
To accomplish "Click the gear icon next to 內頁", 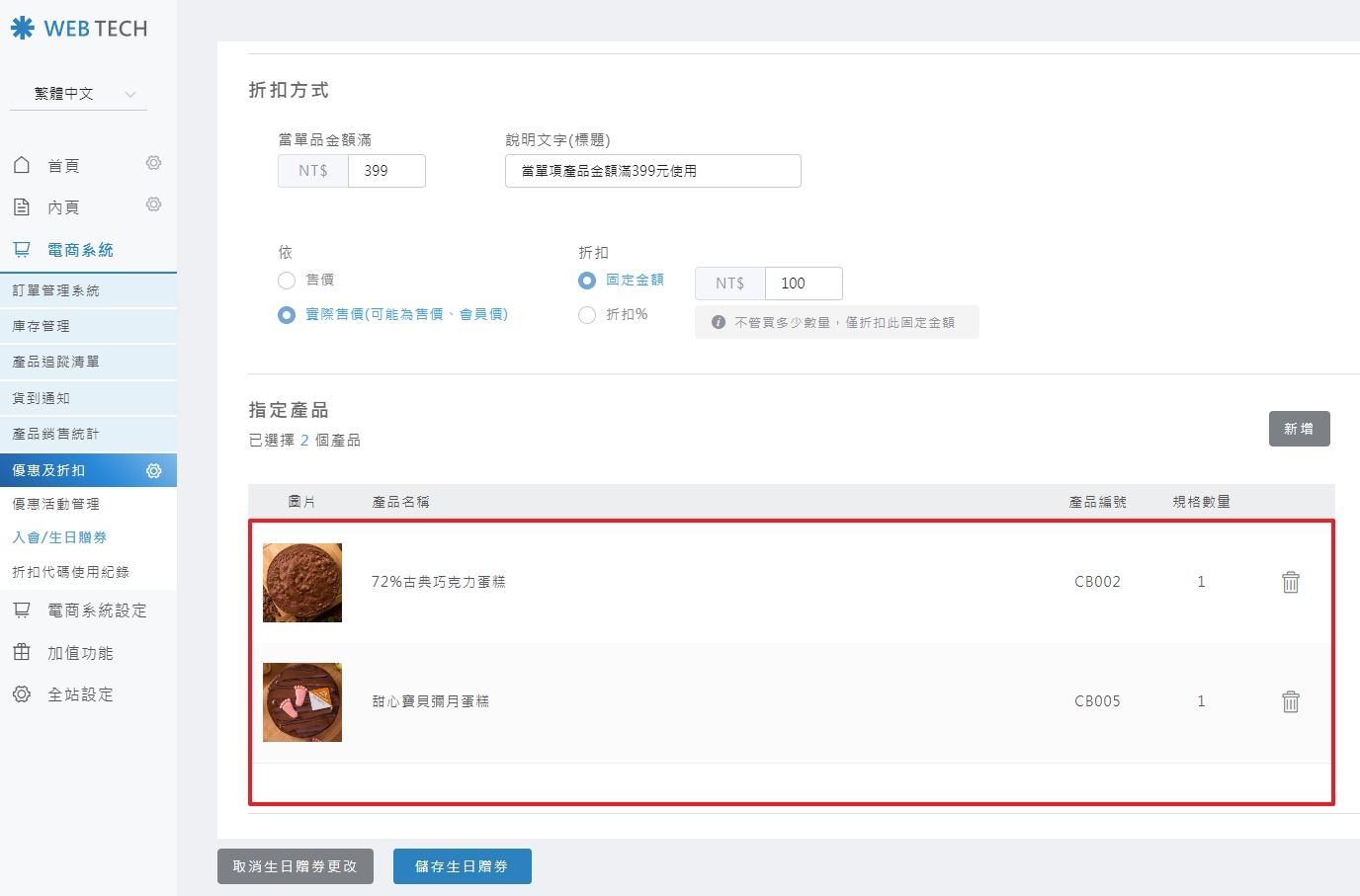I will click(x=153, y=204).
